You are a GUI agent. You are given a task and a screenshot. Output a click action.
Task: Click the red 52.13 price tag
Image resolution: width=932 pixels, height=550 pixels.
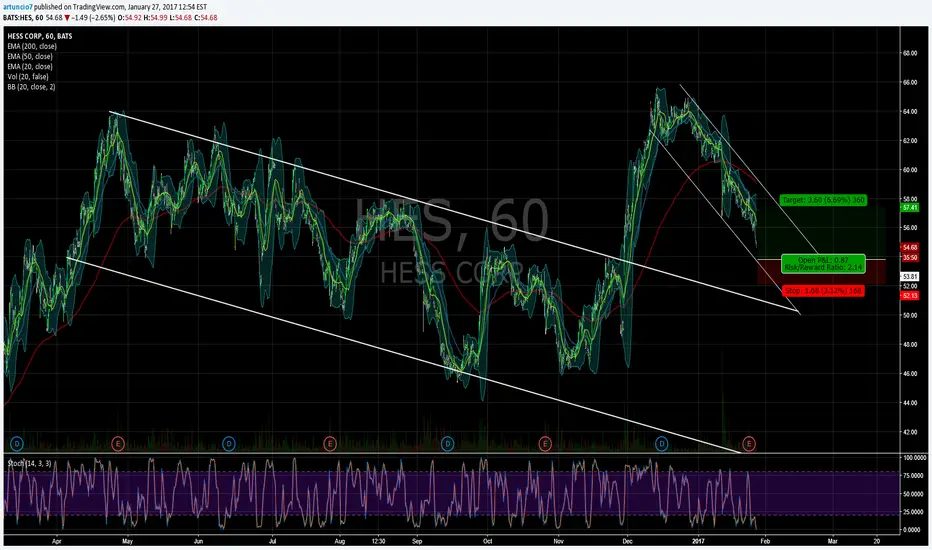point(910,296)
